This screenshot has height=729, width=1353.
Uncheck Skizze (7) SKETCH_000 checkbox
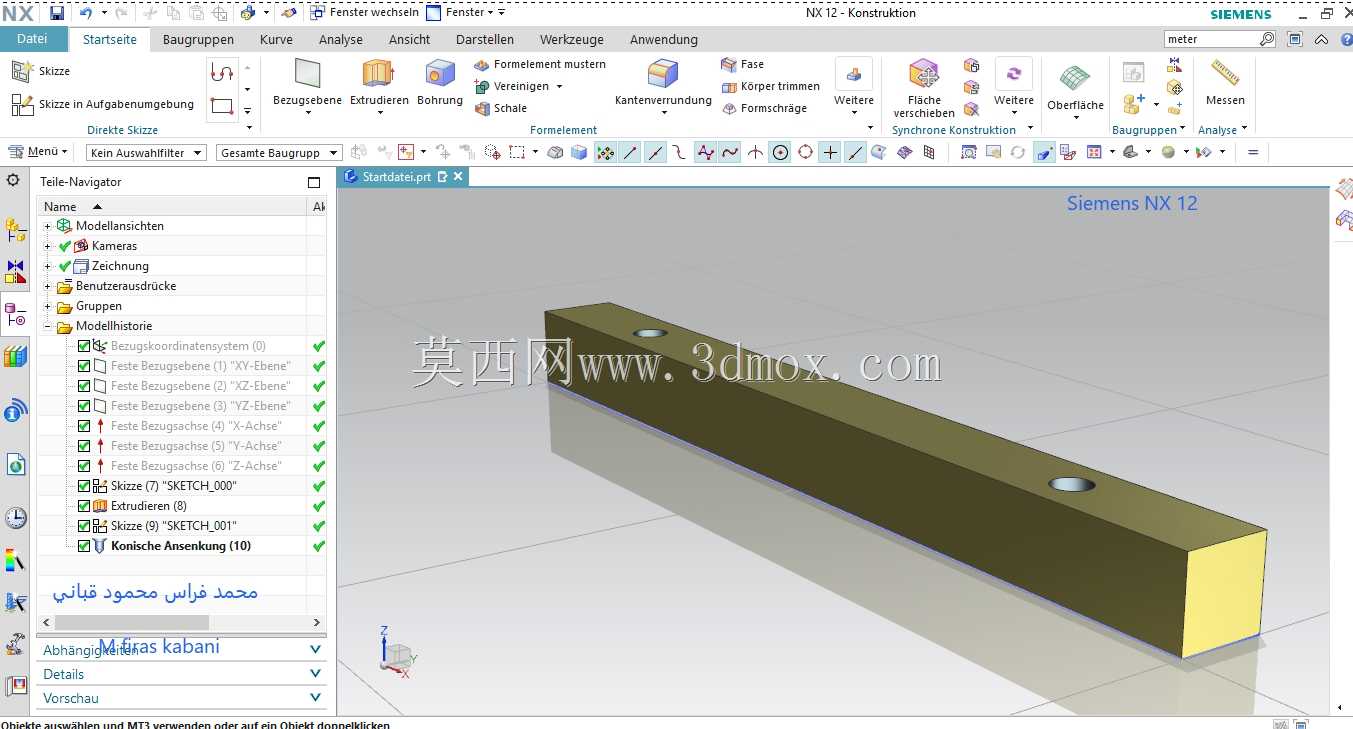click(84, 486)
